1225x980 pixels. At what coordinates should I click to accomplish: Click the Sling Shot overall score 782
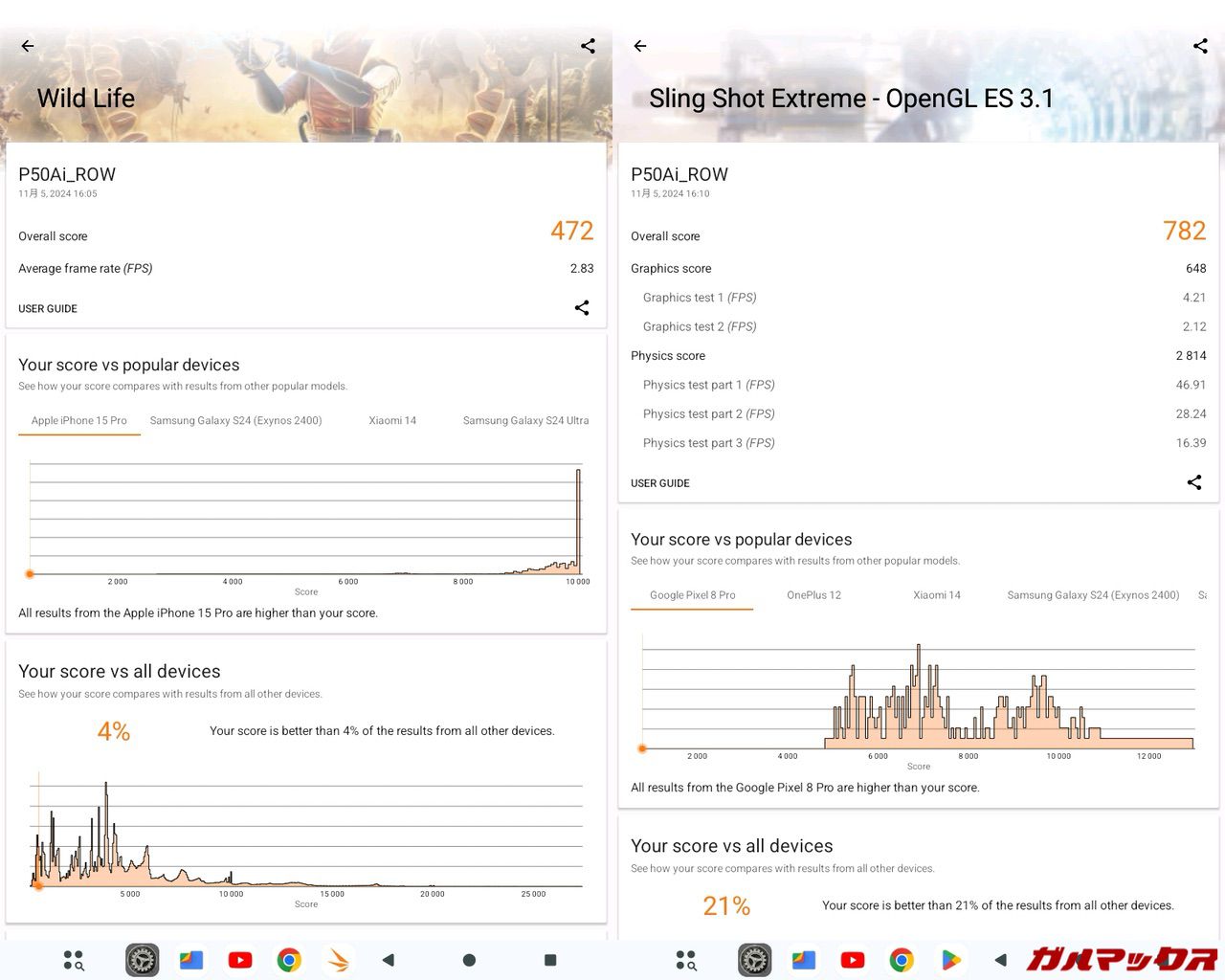(x=1184, y=232)
